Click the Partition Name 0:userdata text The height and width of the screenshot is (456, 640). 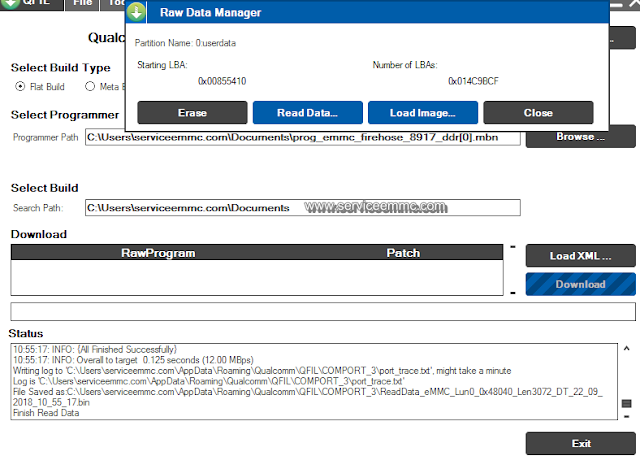[x=185, y=43]
